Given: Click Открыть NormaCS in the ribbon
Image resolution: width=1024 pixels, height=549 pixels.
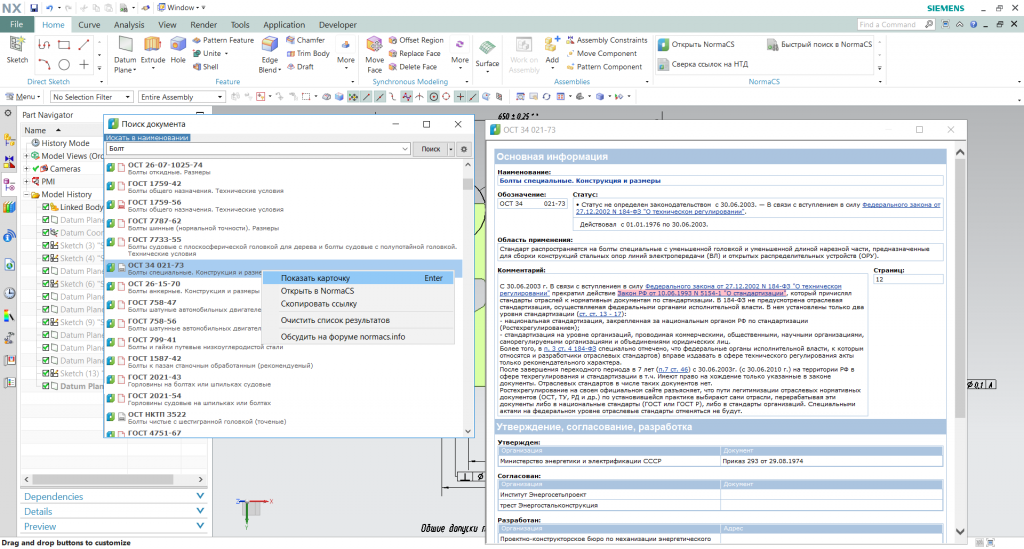Looking at the screenshot, I should pyautogui.click(x=696, y=44).
